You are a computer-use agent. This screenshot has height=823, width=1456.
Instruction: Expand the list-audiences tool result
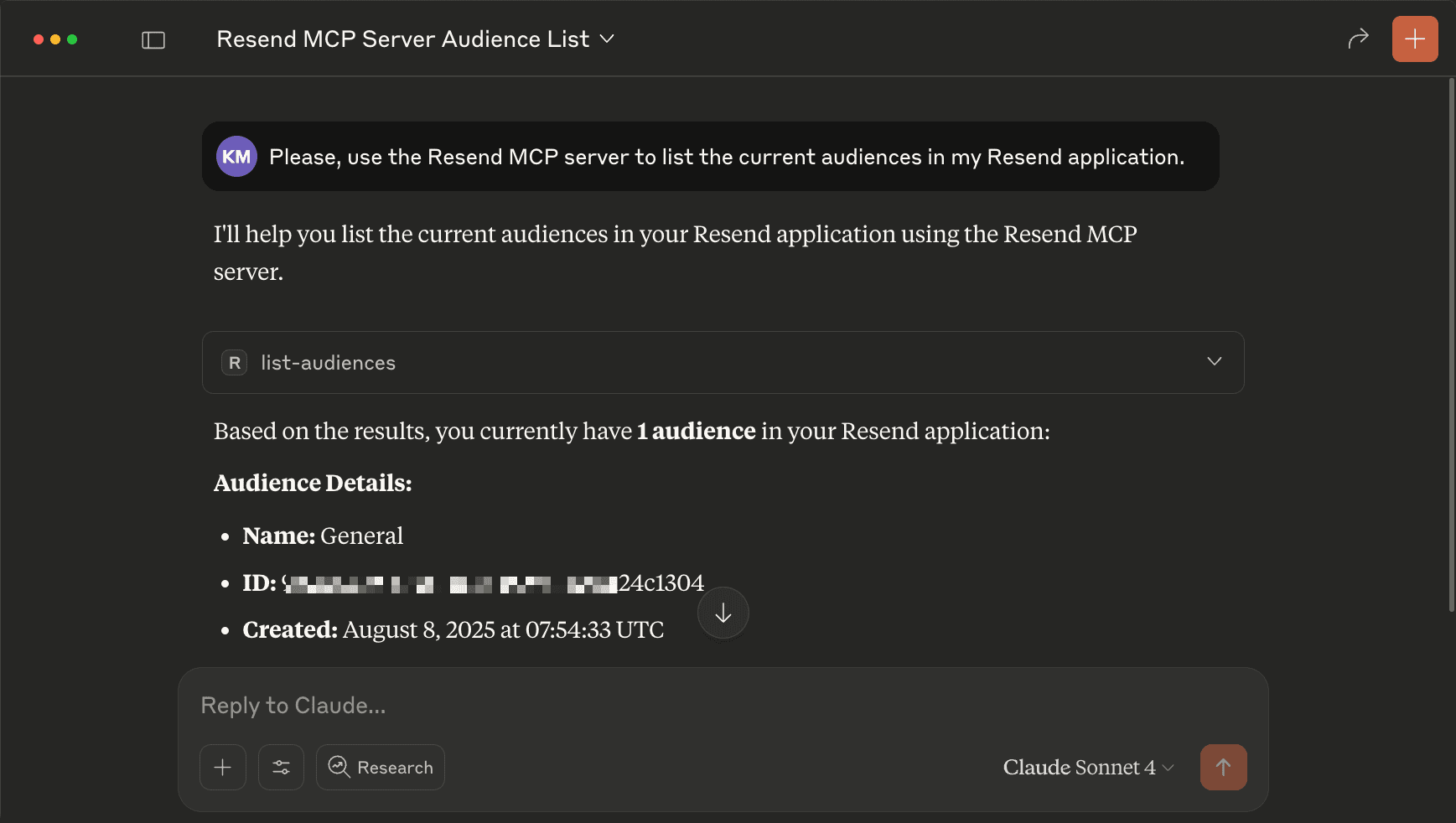pyautogui.click(x=1215, y=362)
